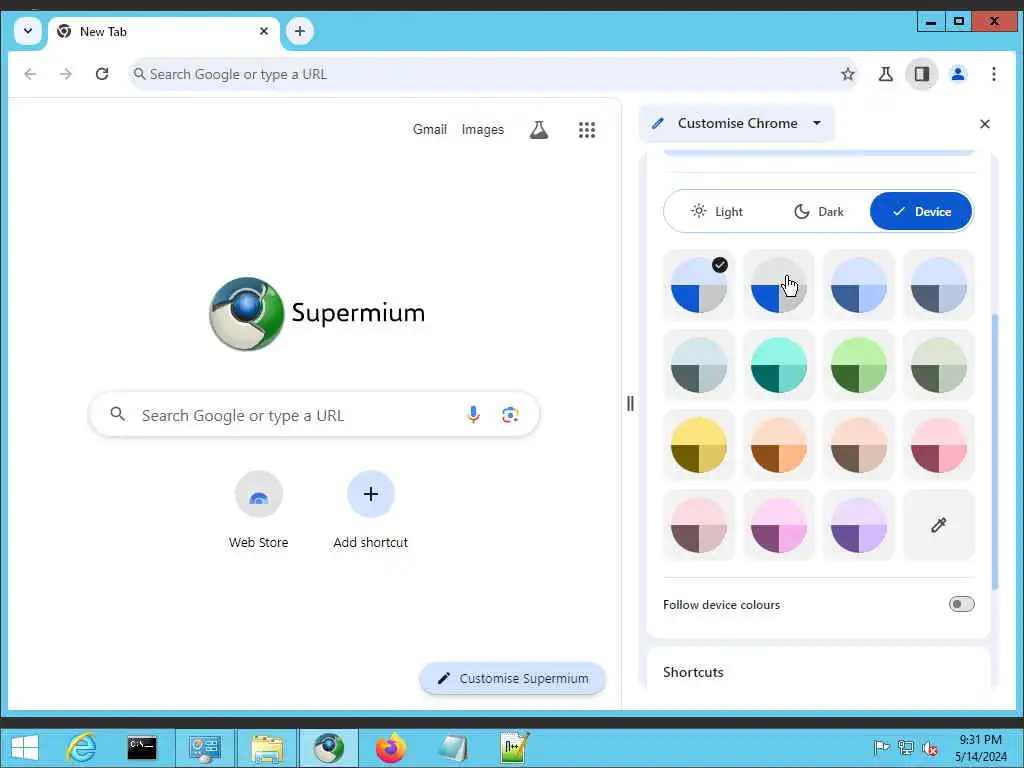Open File Explorer from taskbar

point(267,748)
